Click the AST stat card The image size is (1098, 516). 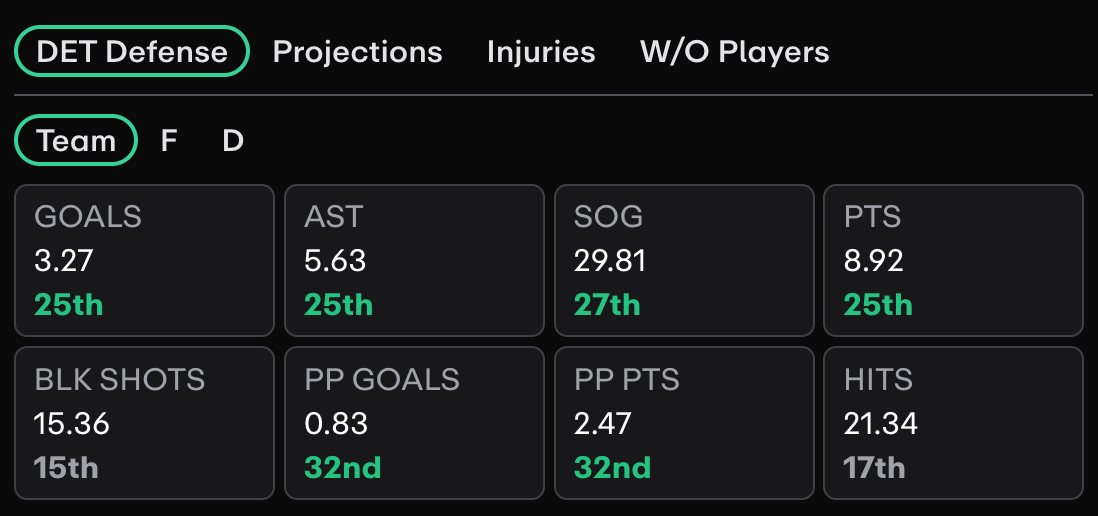(414, 260)
